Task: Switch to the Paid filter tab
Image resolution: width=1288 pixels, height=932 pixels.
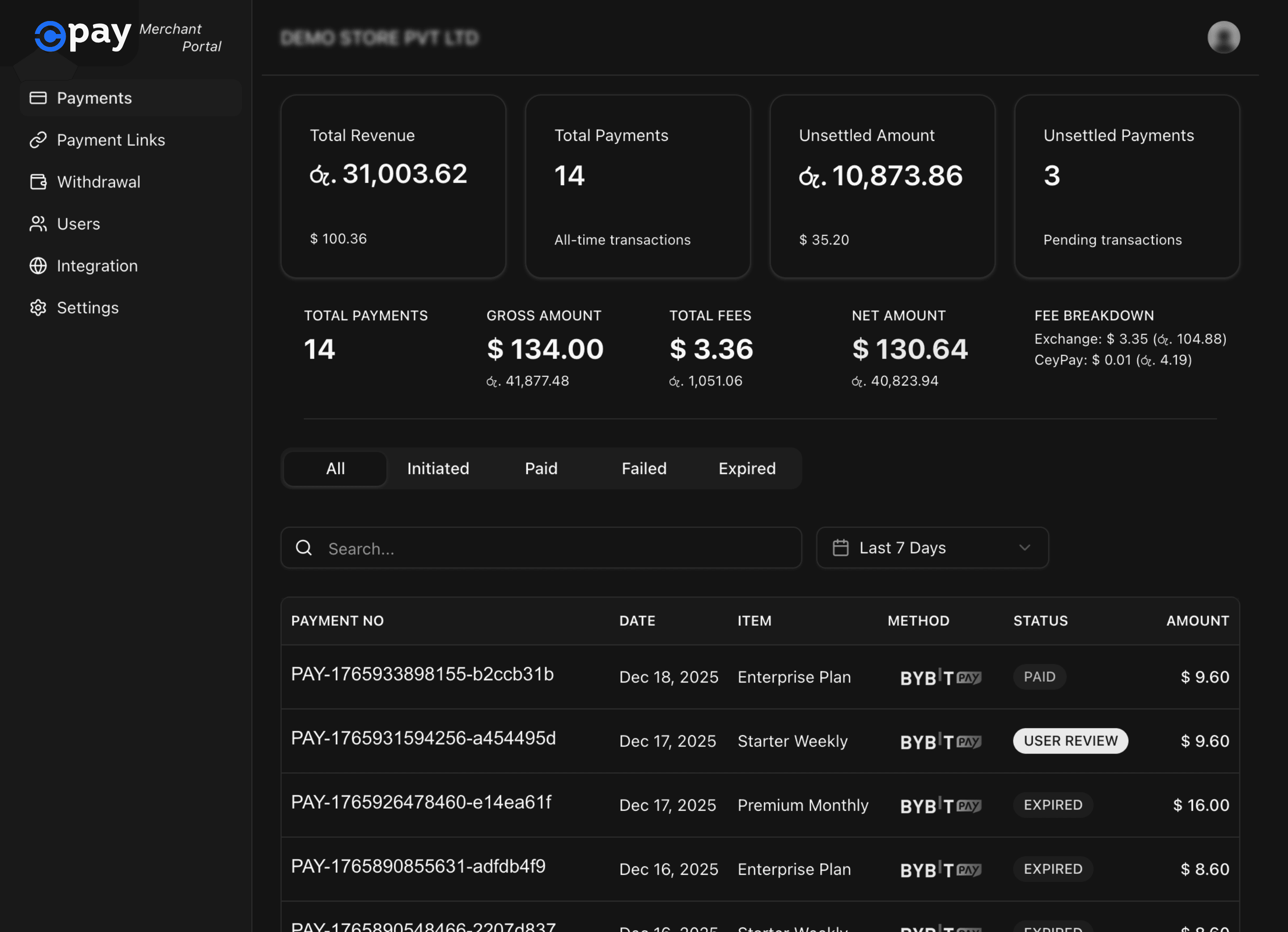Action: [541, 468]
